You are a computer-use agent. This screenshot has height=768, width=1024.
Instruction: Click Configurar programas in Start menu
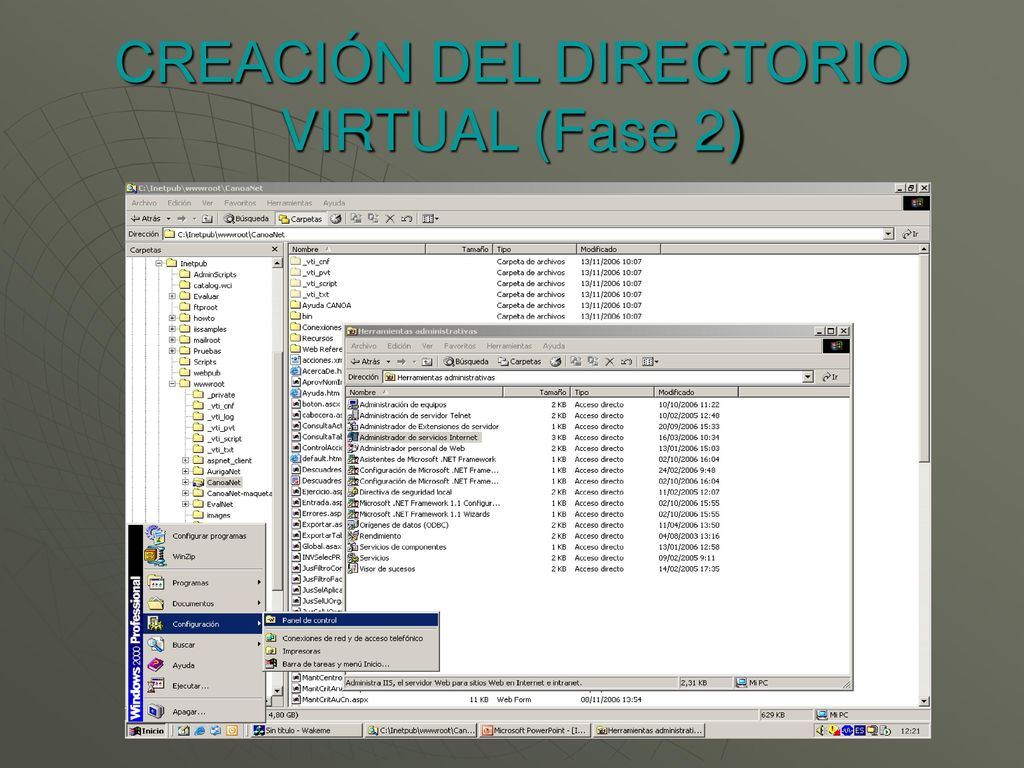204,536
